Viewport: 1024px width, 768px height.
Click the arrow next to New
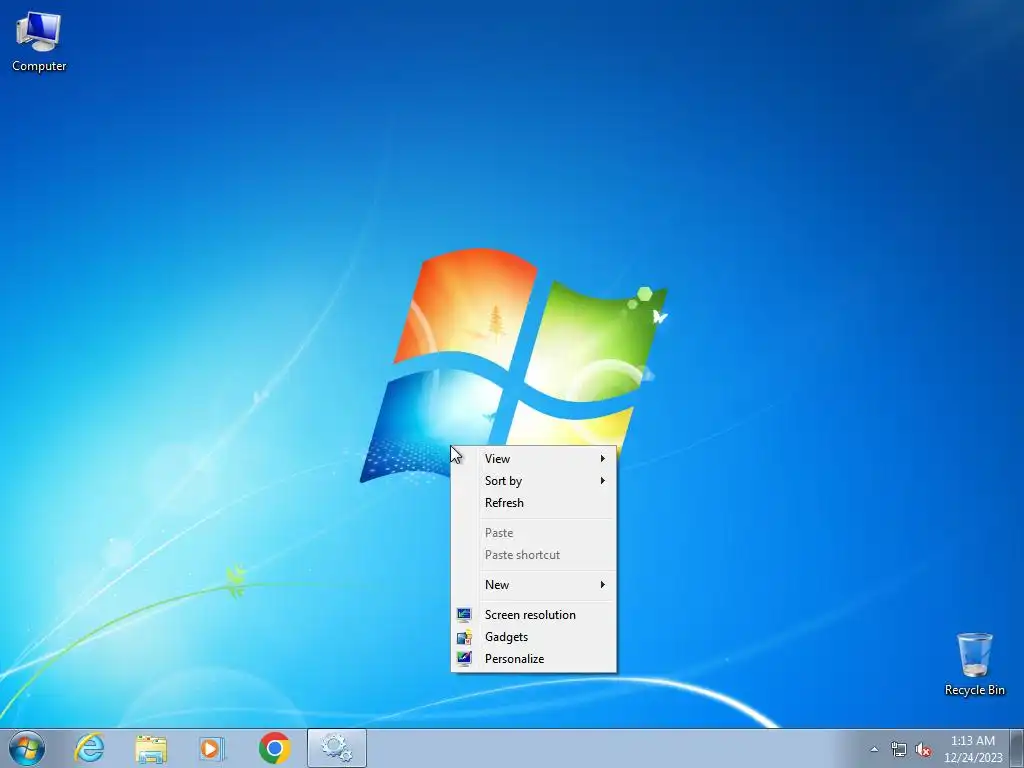(x=602, y=584)
